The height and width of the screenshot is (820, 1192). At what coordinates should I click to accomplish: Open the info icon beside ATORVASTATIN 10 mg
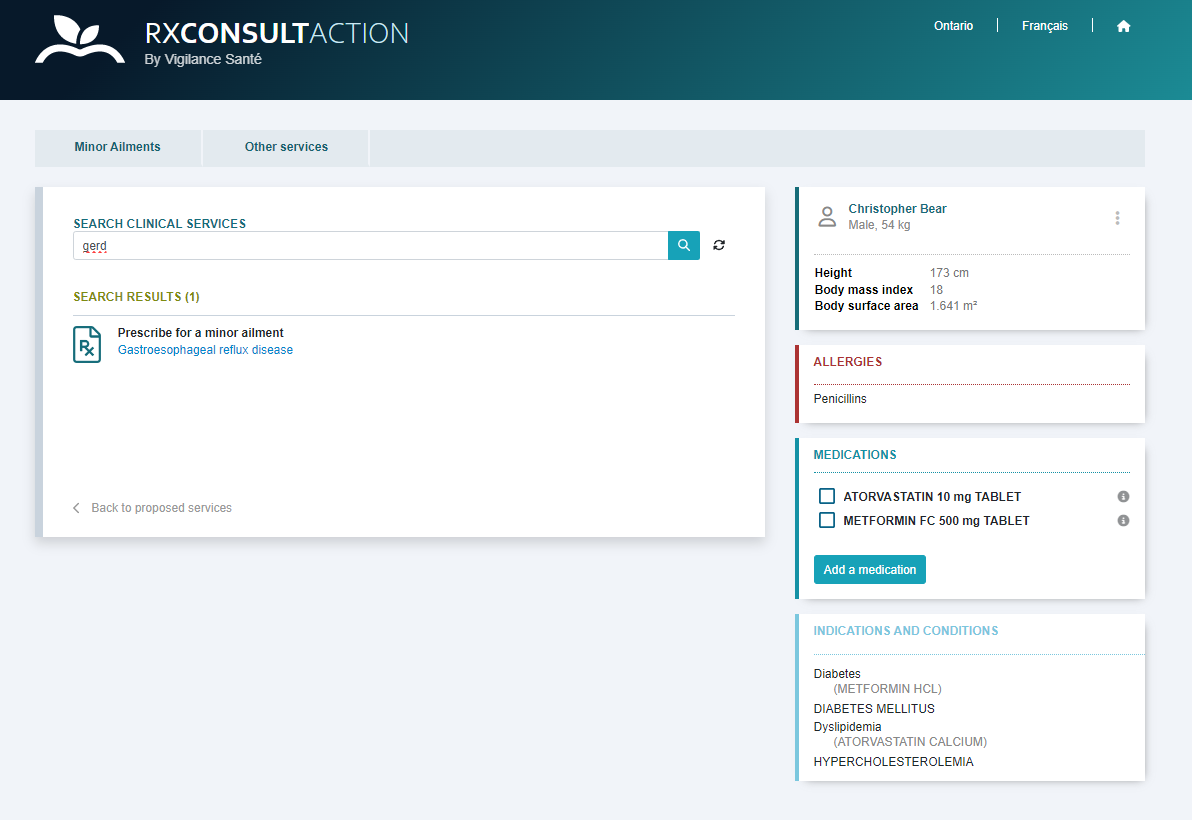coord(1122,495)
